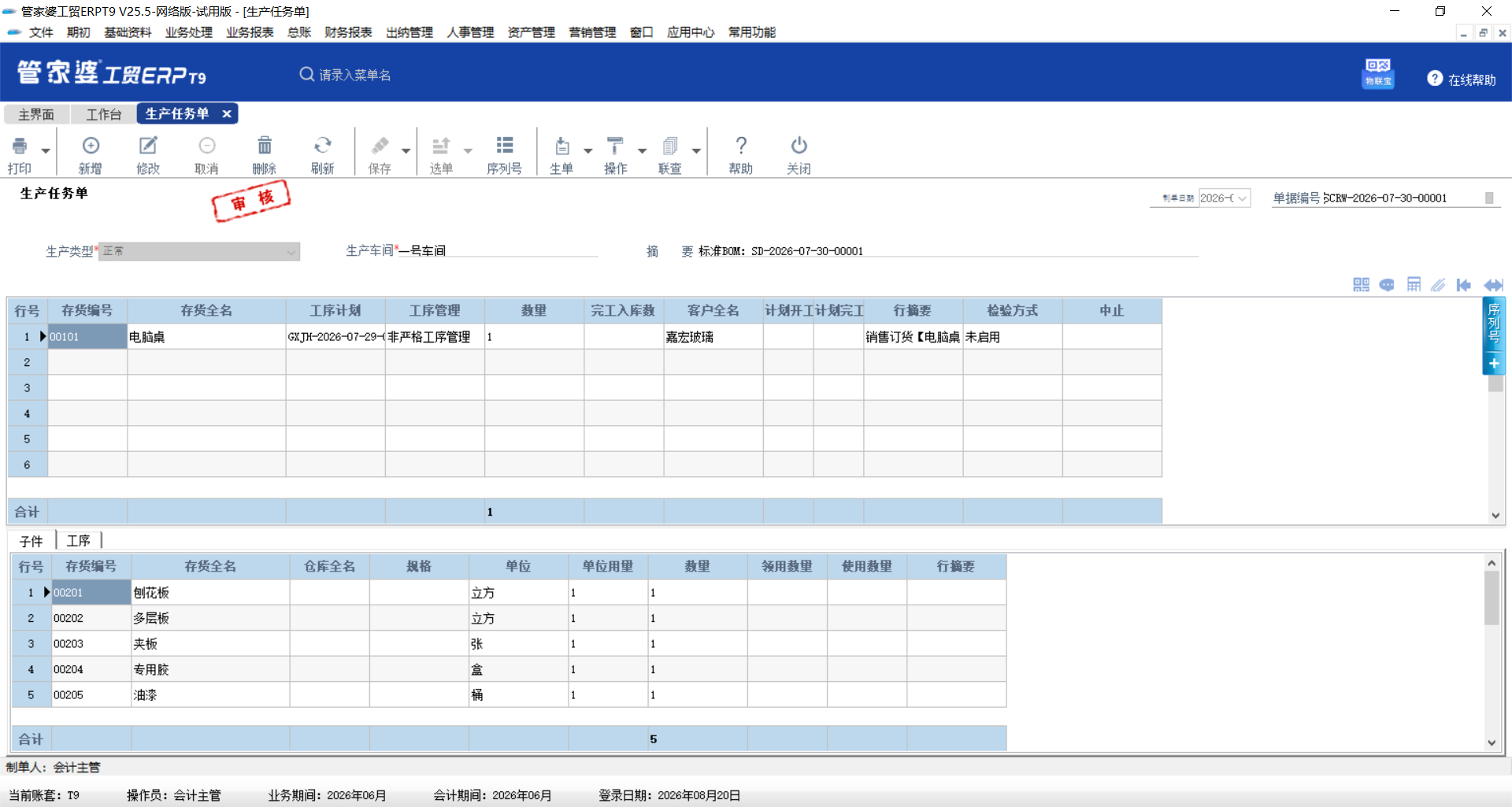Click the calculator icon above grid
The width and height of the screenshot is (1512, 807).
[x=1414, y=285]
